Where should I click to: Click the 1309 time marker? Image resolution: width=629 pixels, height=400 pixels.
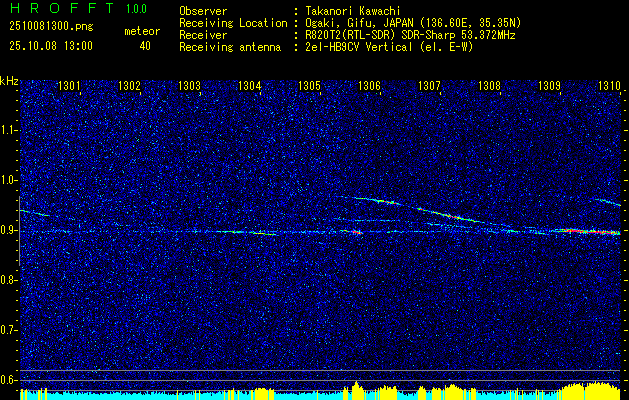[549, 85]
